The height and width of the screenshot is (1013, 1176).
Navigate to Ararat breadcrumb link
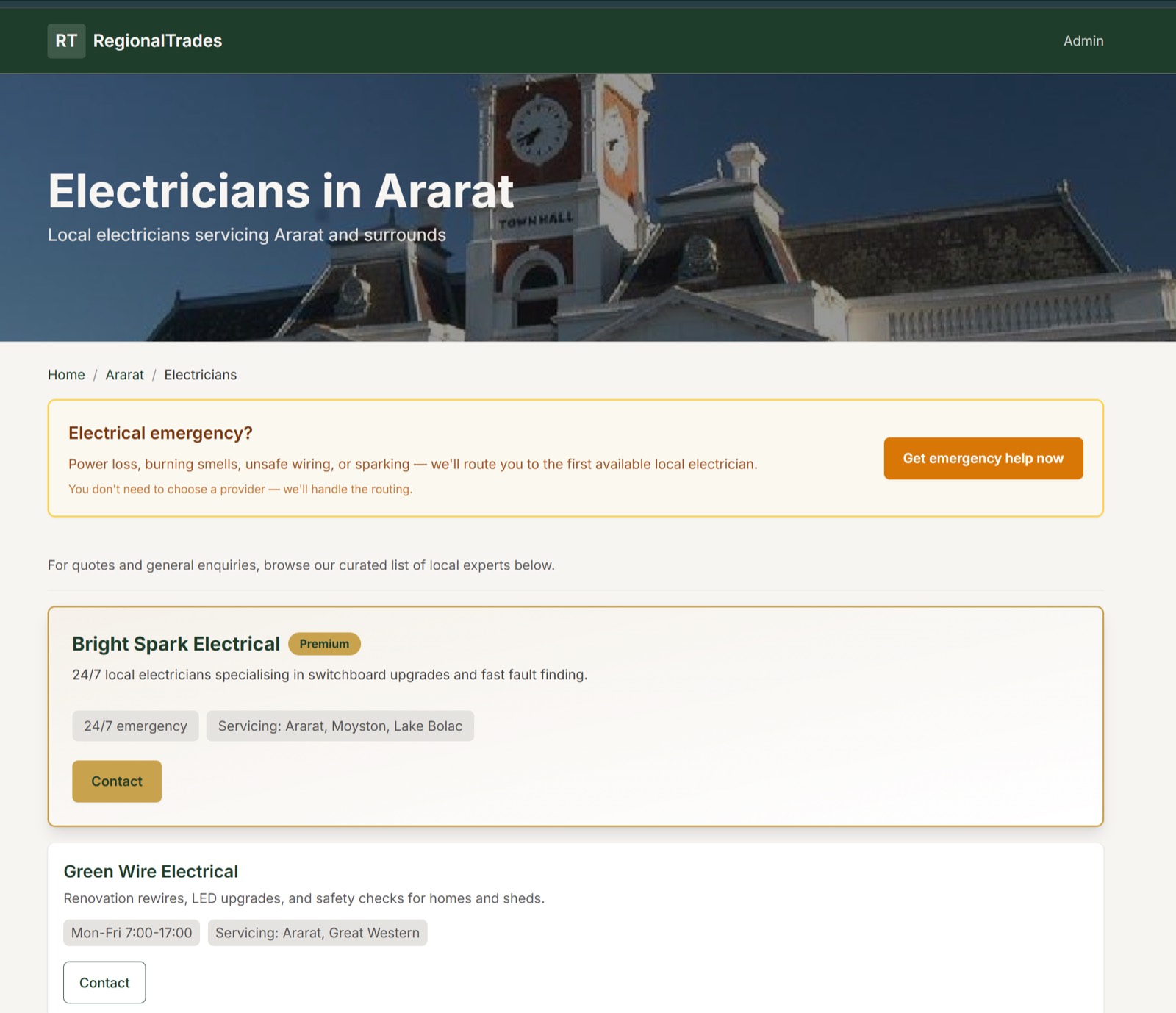[124, 375]
